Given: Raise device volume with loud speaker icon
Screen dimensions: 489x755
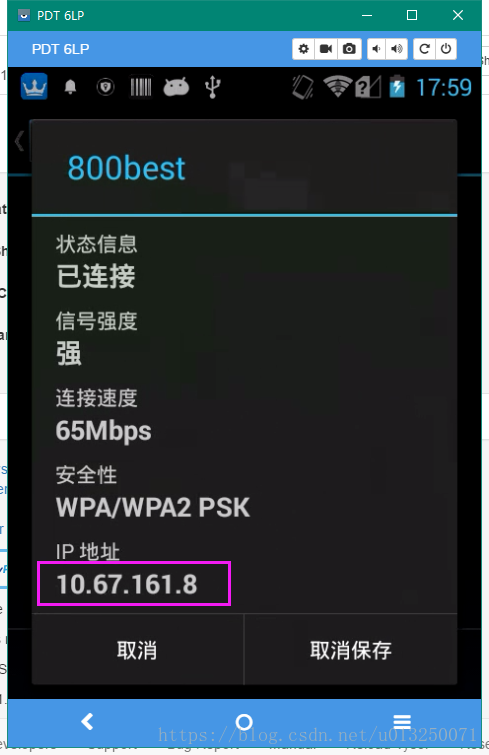Looking at the screenshot, I should point(397,49).
